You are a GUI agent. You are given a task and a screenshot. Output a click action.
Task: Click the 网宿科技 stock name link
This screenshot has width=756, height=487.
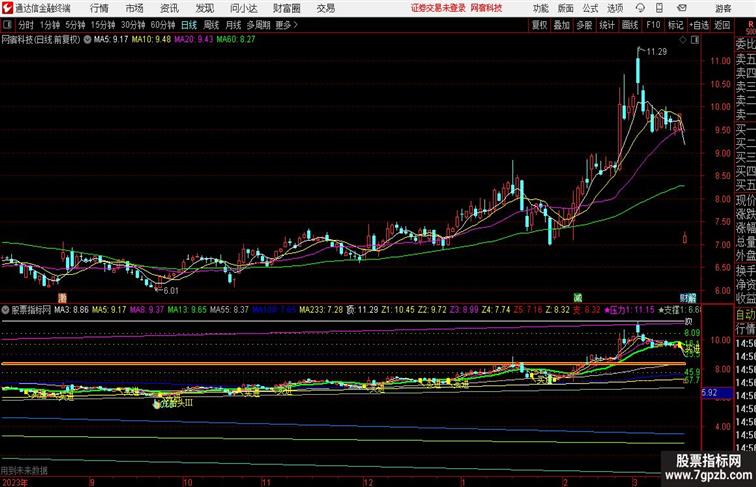pyautogui.click(x=486, y=8)
